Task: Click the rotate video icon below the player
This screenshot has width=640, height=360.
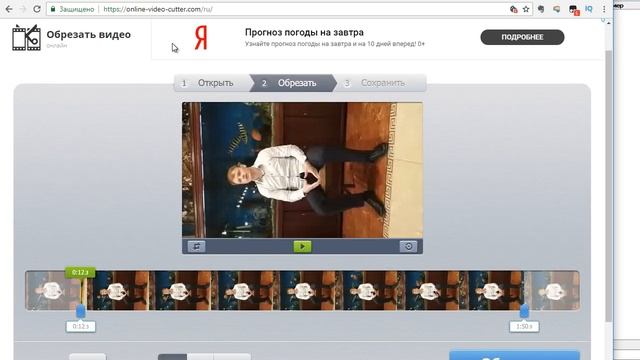Action: coord(196,246)
